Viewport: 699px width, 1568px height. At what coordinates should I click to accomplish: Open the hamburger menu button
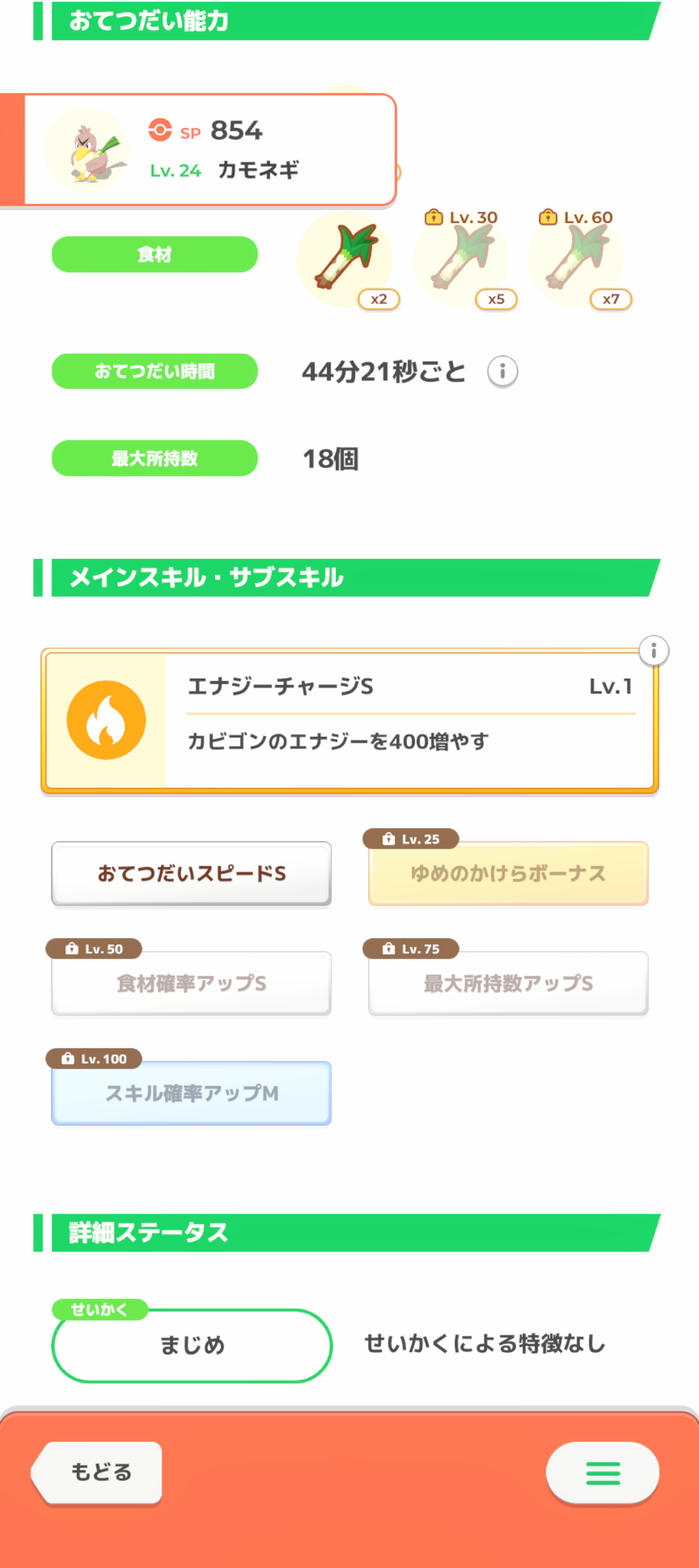603,1473
